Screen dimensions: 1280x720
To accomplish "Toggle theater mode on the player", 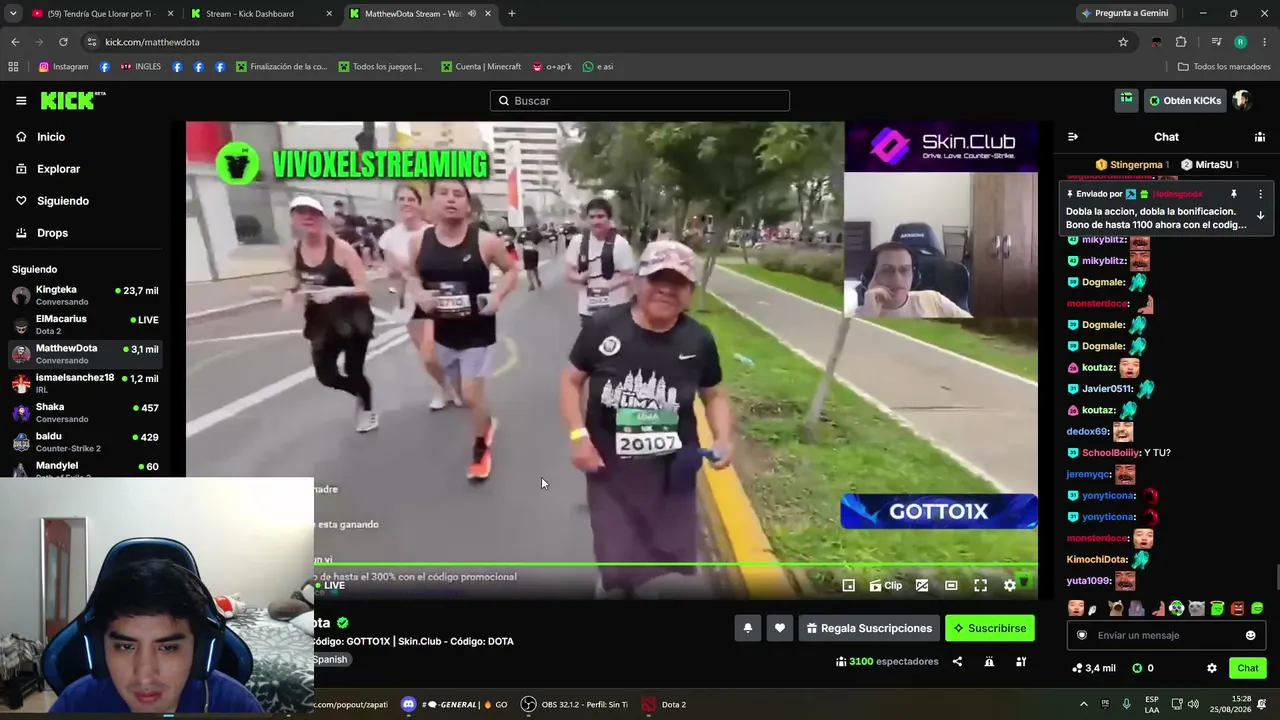I will [951, 586].
